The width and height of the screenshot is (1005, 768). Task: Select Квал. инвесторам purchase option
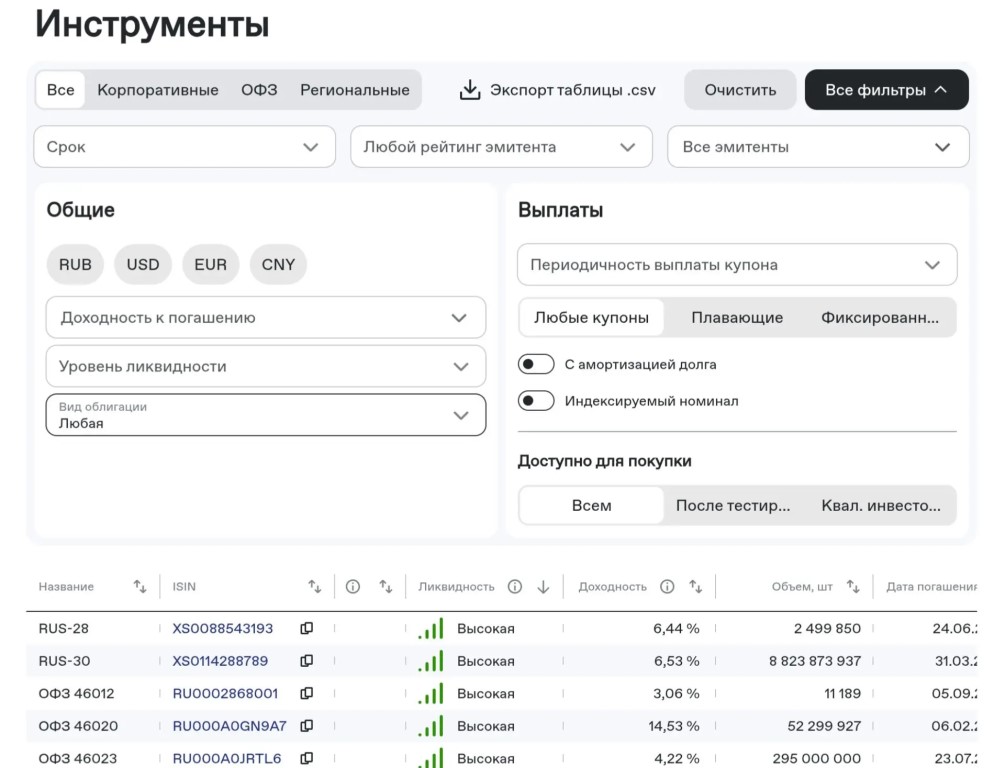coord(881,505)
